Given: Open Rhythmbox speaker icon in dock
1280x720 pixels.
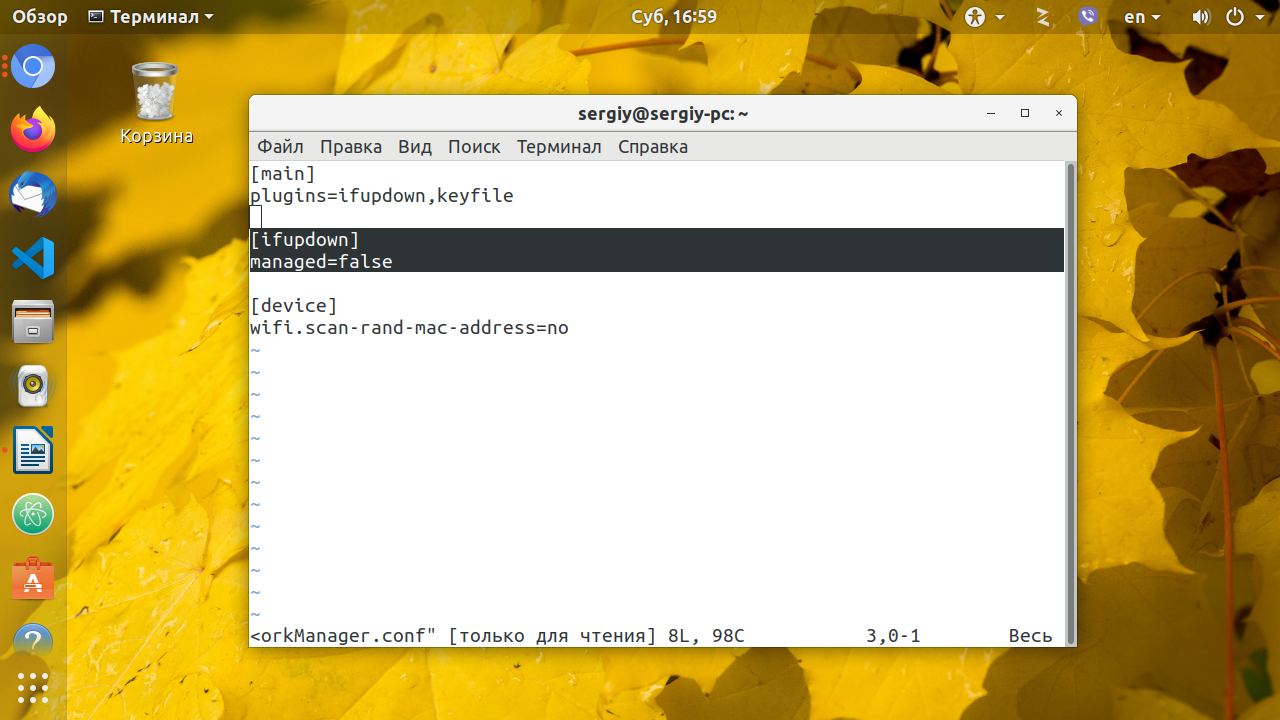Looking at the screenshot, I should point(33,386).
